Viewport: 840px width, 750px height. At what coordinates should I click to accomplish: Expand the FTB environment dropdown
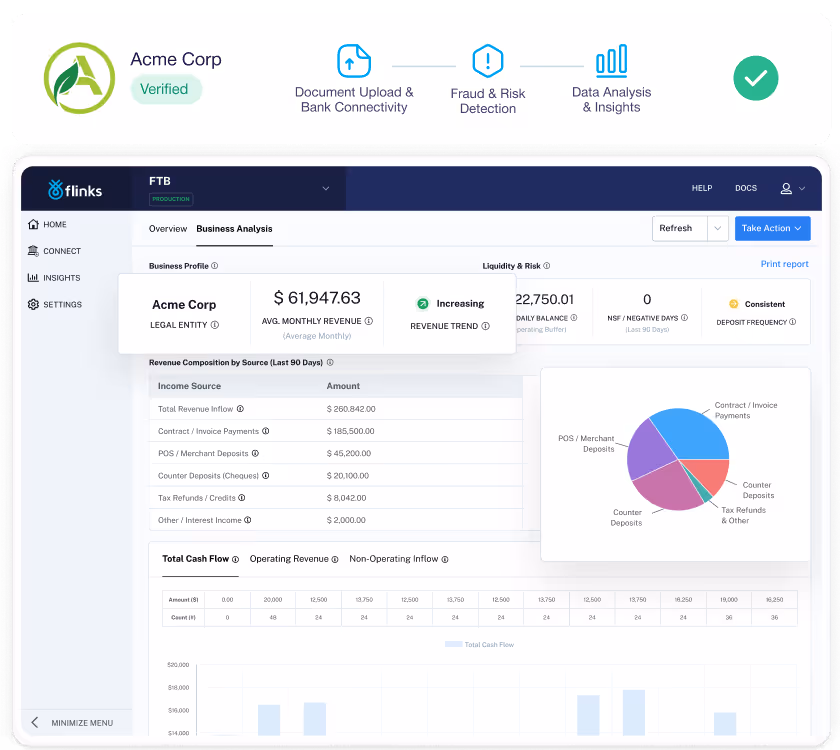326,189
